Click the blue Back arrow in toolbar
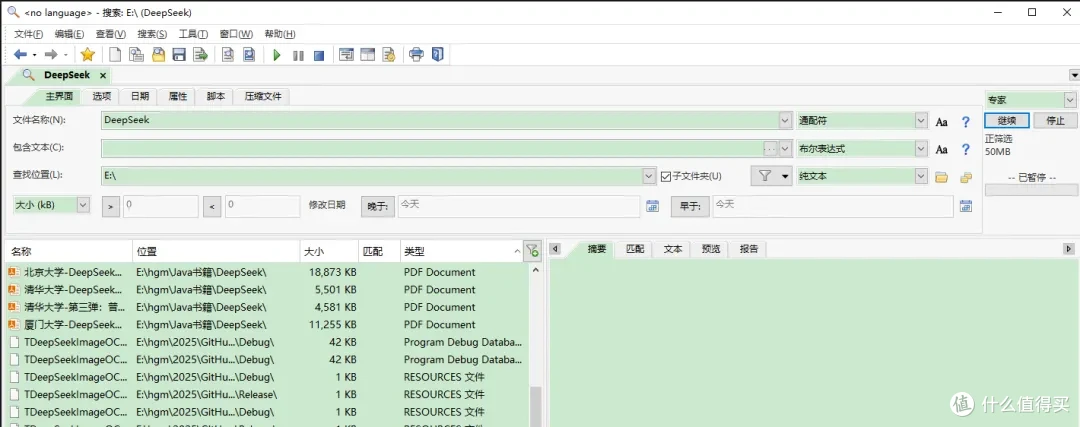 click(x=20, y=55)
